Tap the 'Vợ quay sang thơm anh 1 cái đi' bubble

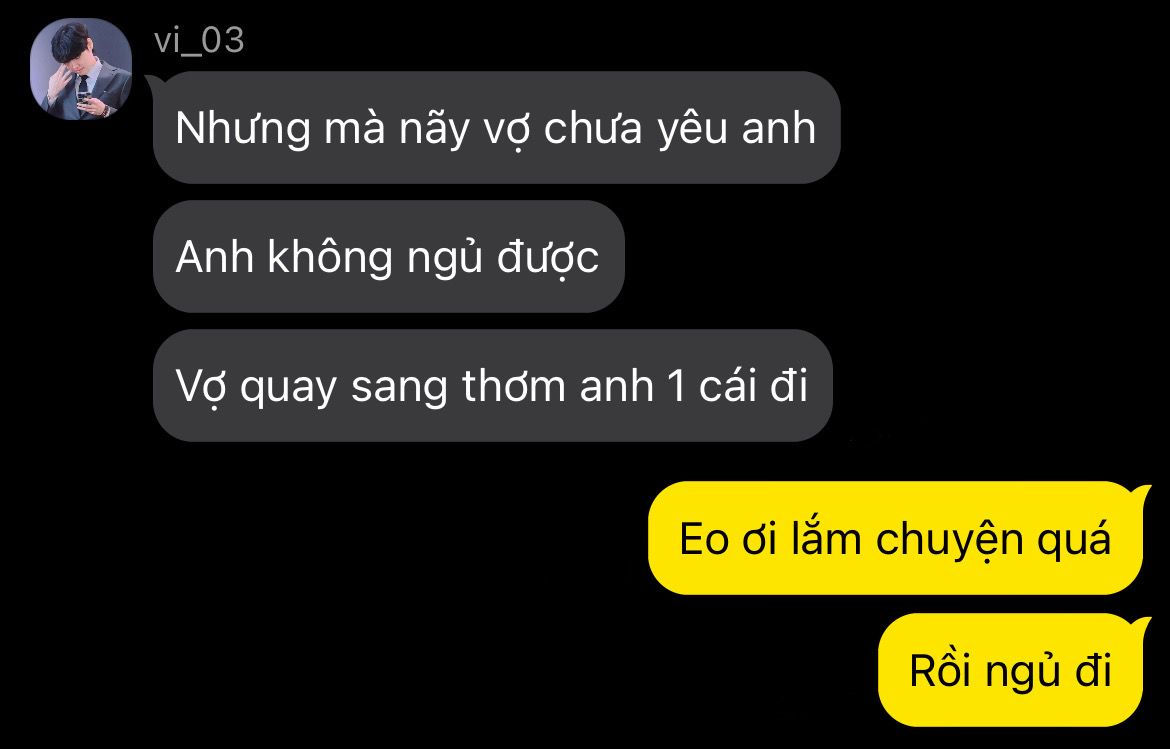pyautogui.click(x=492, y=386)
